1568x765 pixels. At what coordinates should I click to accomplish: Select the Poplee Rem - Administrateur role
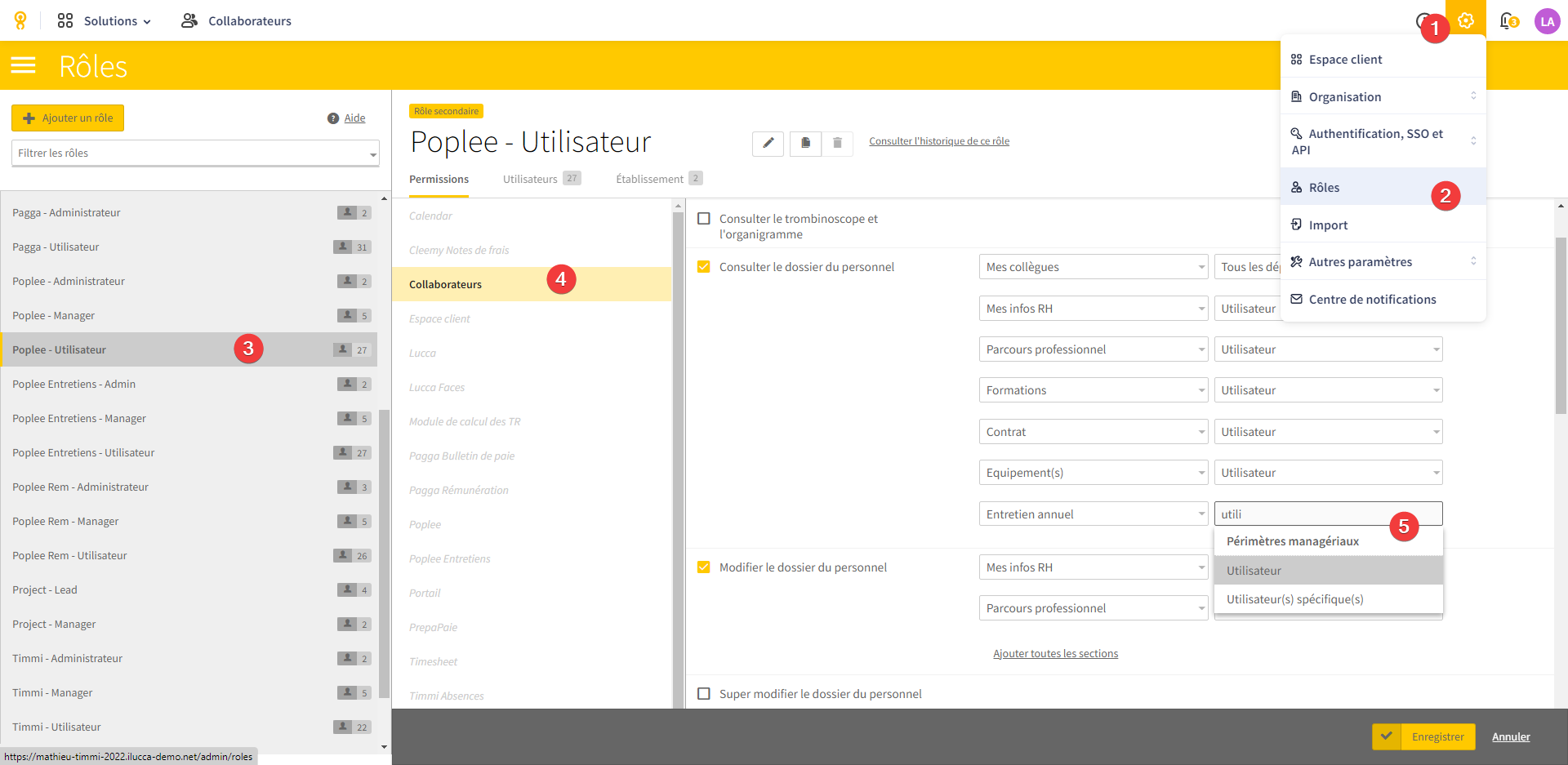pos(189,487)
